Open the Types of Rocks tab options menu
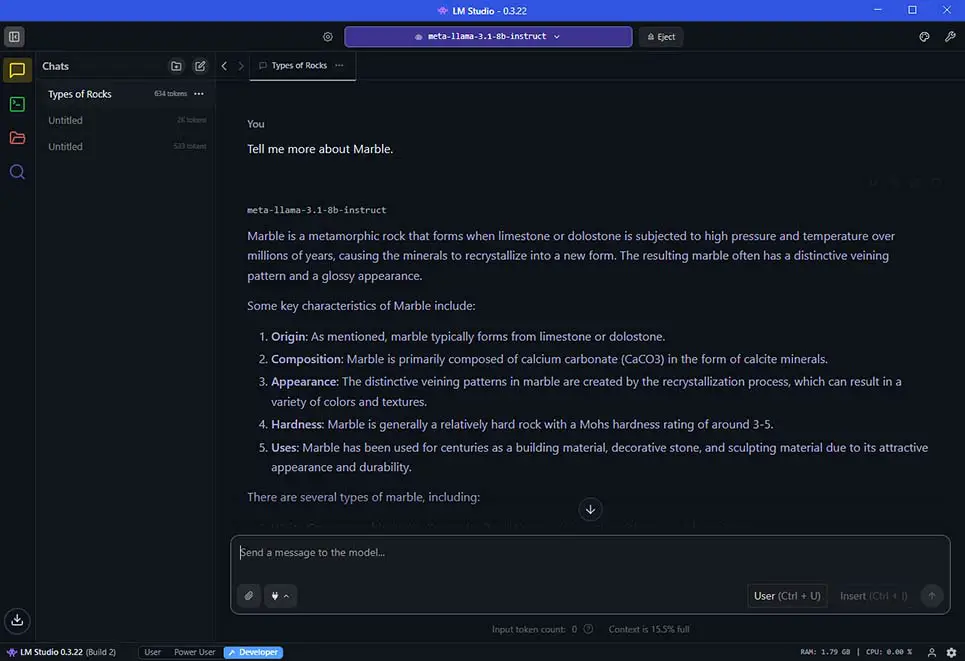Screen dimensions: 965x661 click(x=339, y=65)
